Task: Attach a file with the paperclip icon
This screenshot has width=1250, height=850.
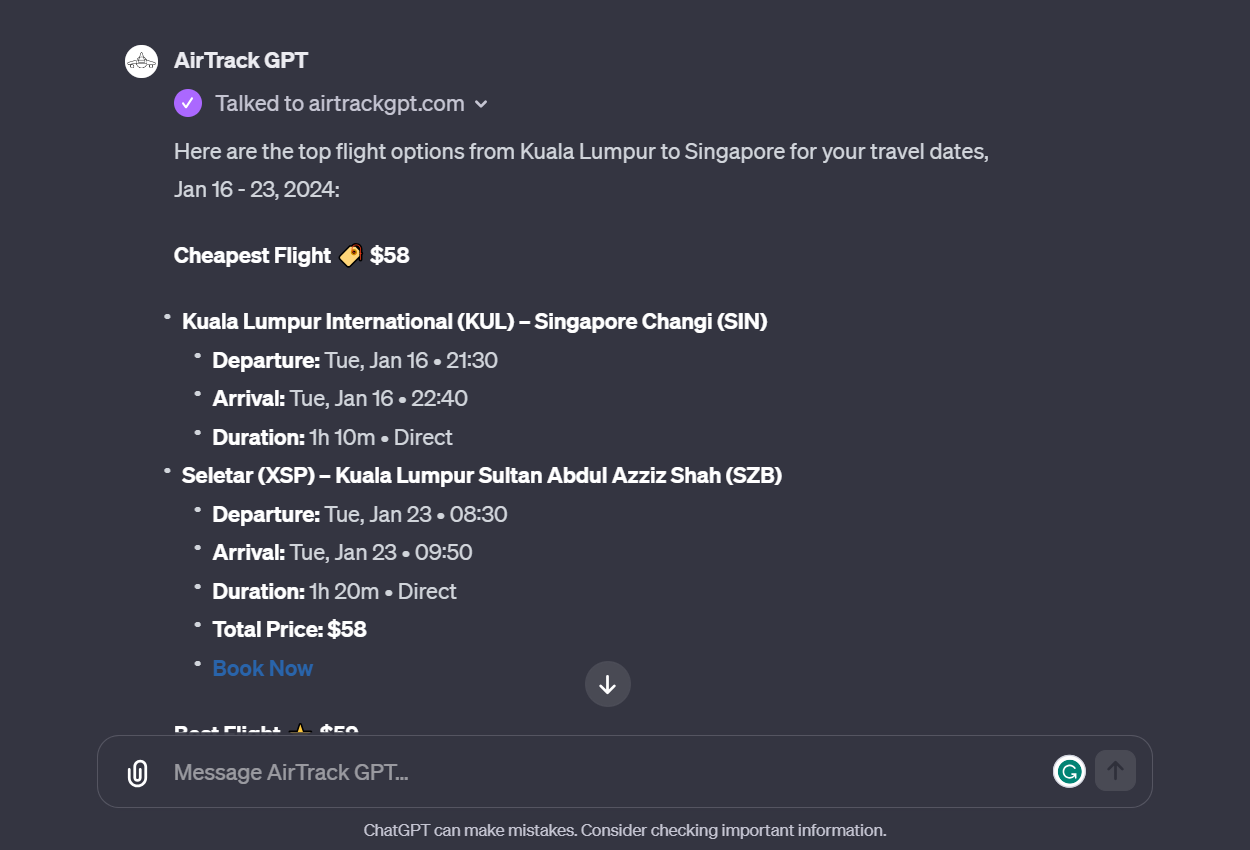Action: [x=137, y=772]
